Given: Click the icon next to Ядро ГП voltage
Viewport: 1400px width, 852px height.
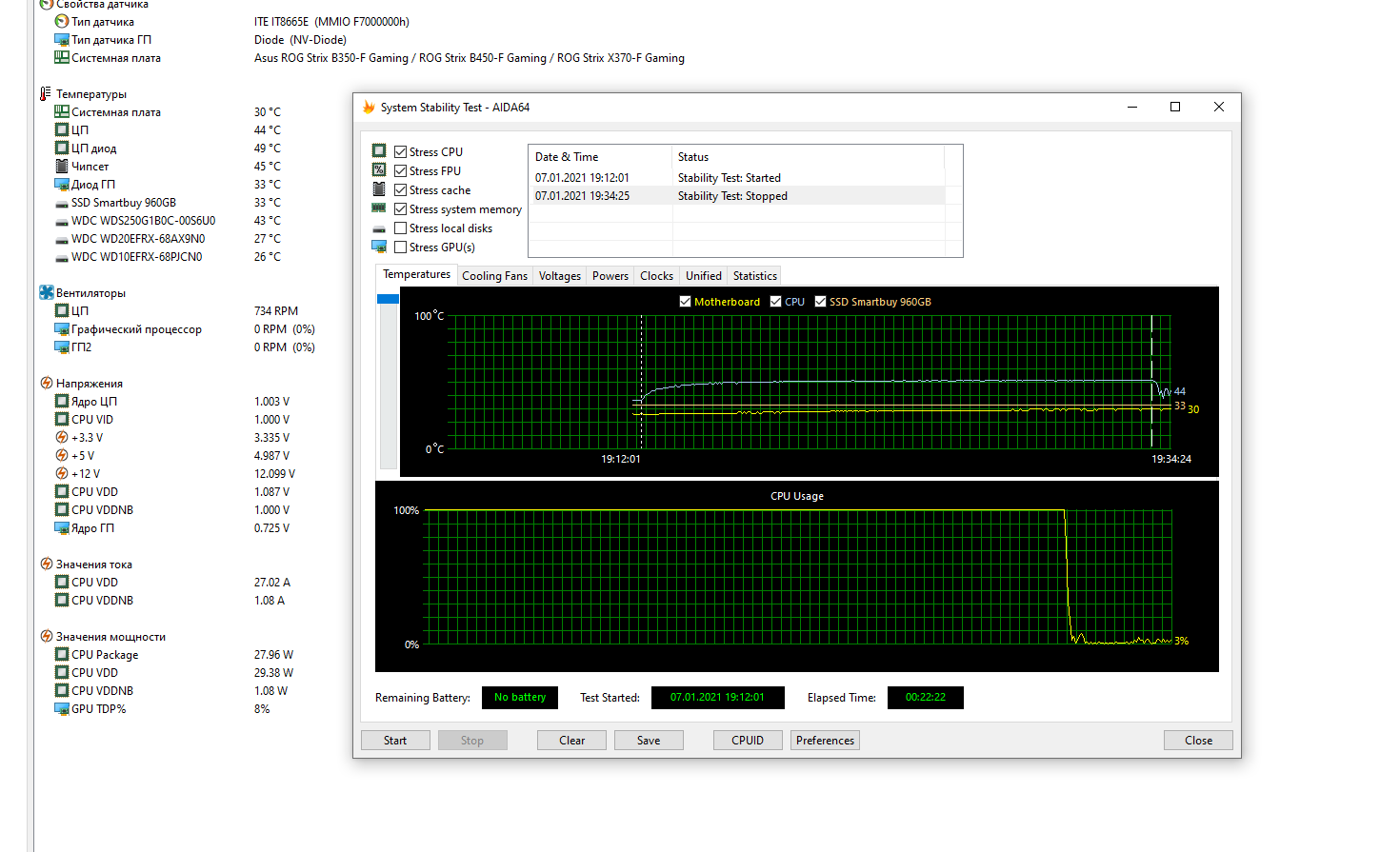Looking at the screenshot, I should click(62, 527).
